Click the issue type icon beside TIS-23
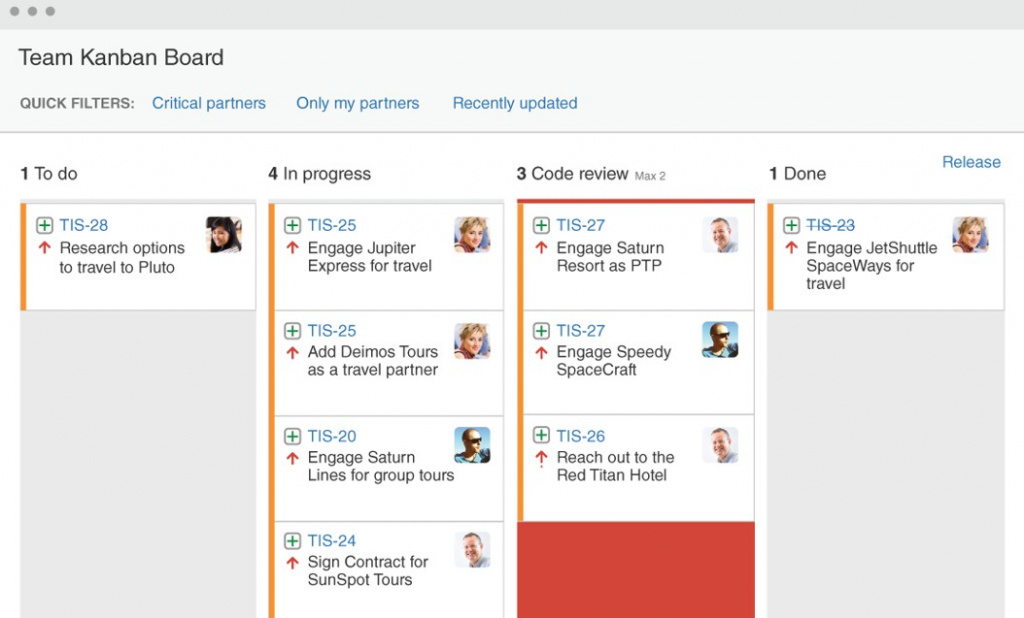Screen dimensions: 1024x618 coord(791,226)
